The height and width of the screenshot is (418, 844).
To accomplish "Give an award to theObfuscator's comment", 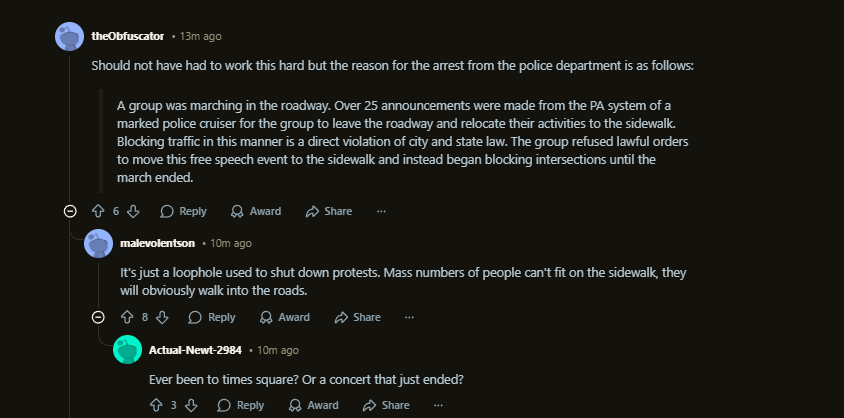I will [256, 211].
